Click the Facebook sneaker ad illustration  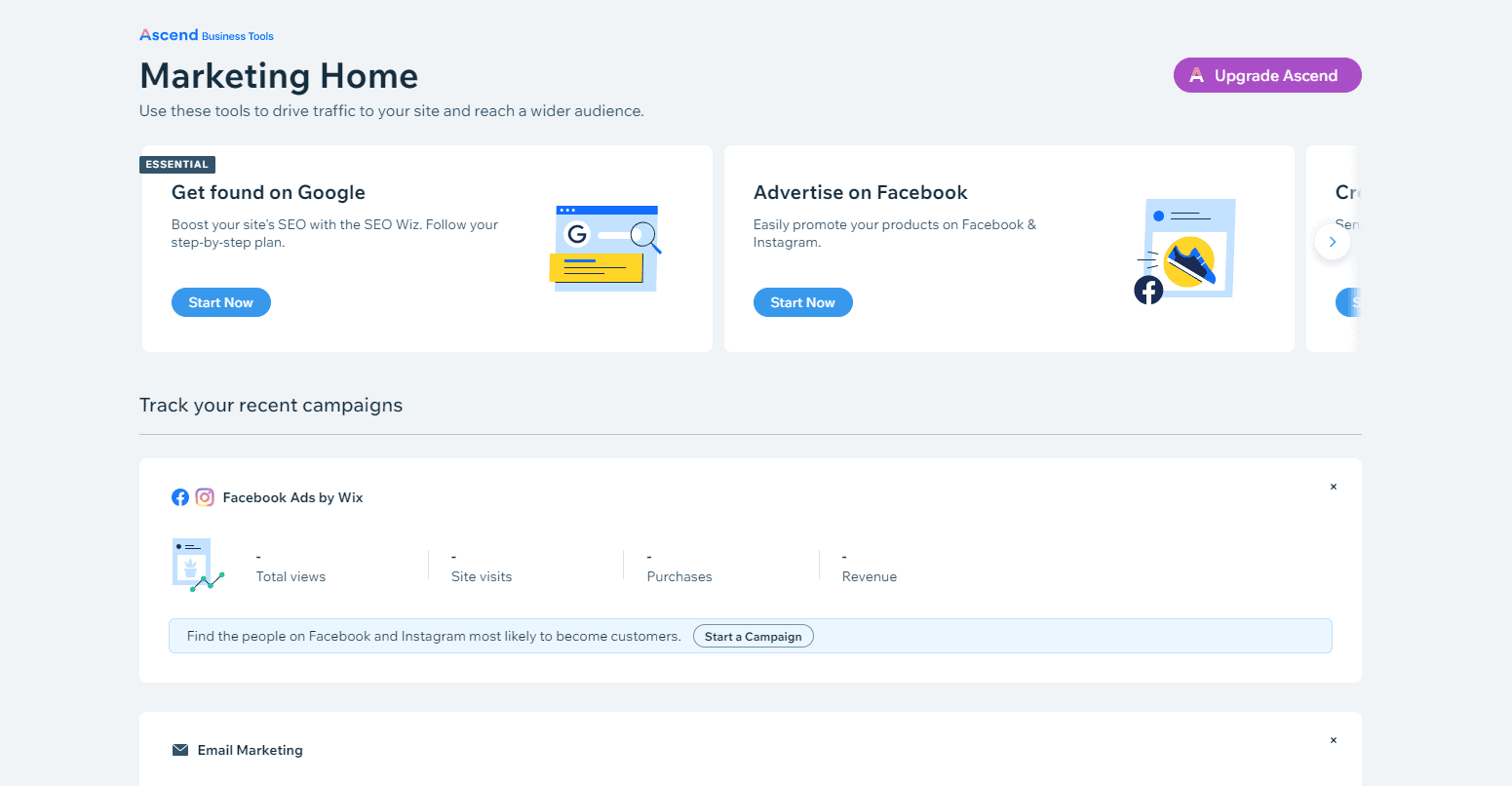coord(1184,251)
